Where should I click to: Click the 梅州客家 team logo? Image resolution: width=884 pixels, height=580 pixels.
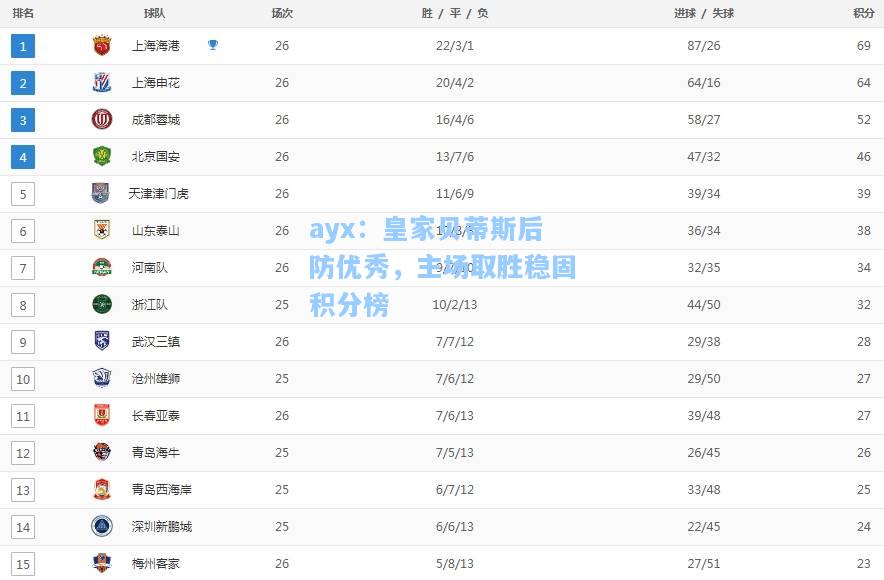pos(101,563)
